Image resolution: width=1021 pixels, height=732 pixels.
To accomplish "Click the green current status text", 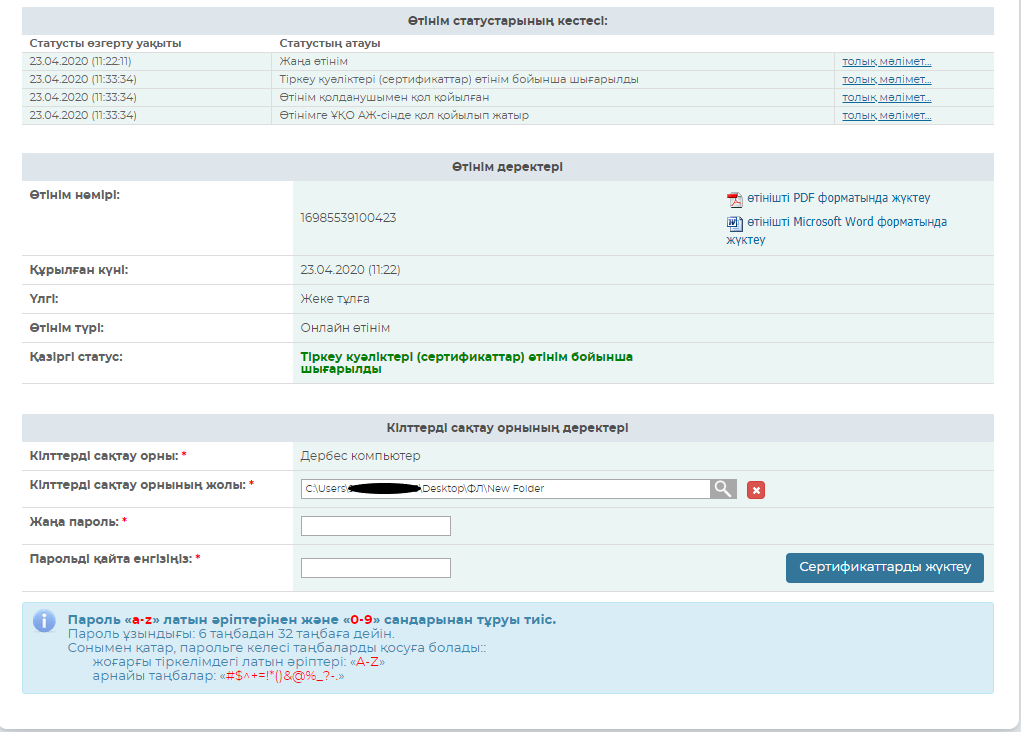I will pyautogui.click(x=466, y=363).
